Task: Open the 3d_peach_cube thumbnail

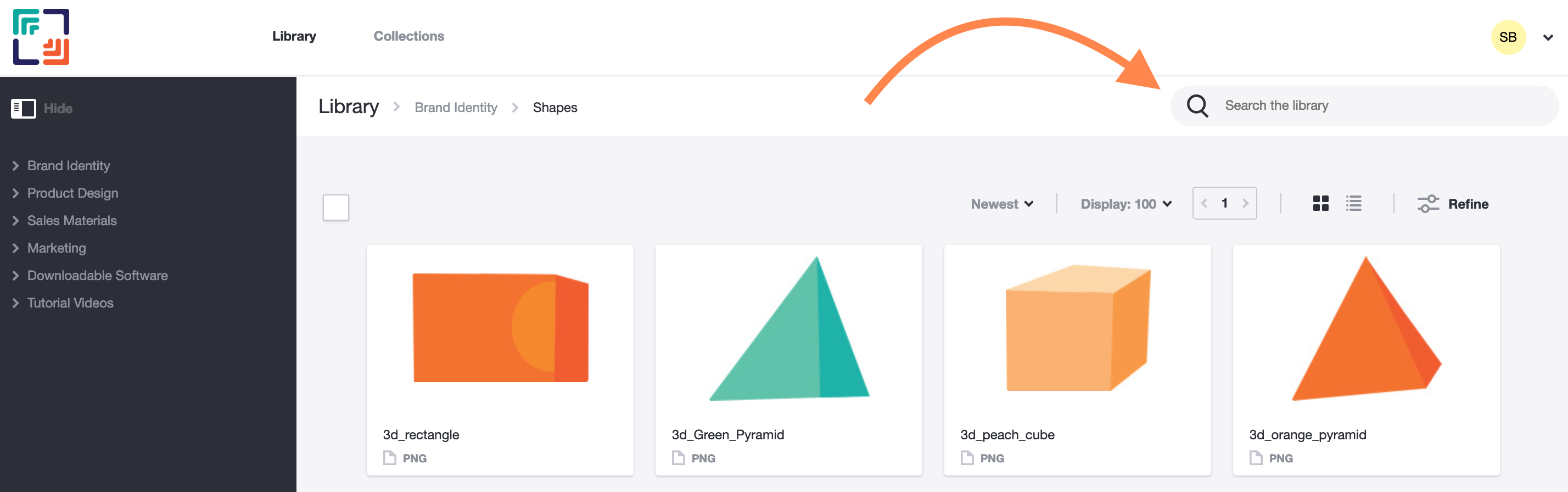Action: coord(1077,328)
